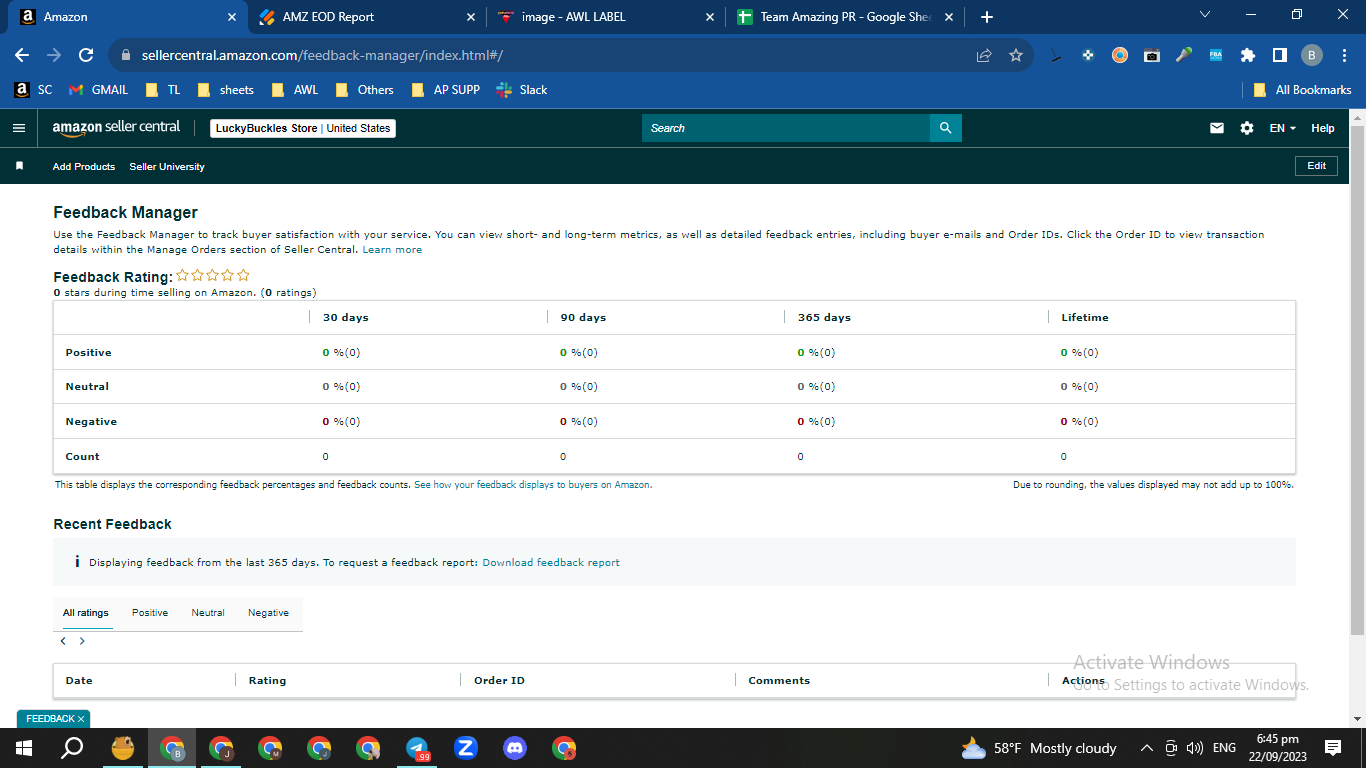1366x768 pixels.
Task: Open the SC bookmark
Action: click(33, 90)
